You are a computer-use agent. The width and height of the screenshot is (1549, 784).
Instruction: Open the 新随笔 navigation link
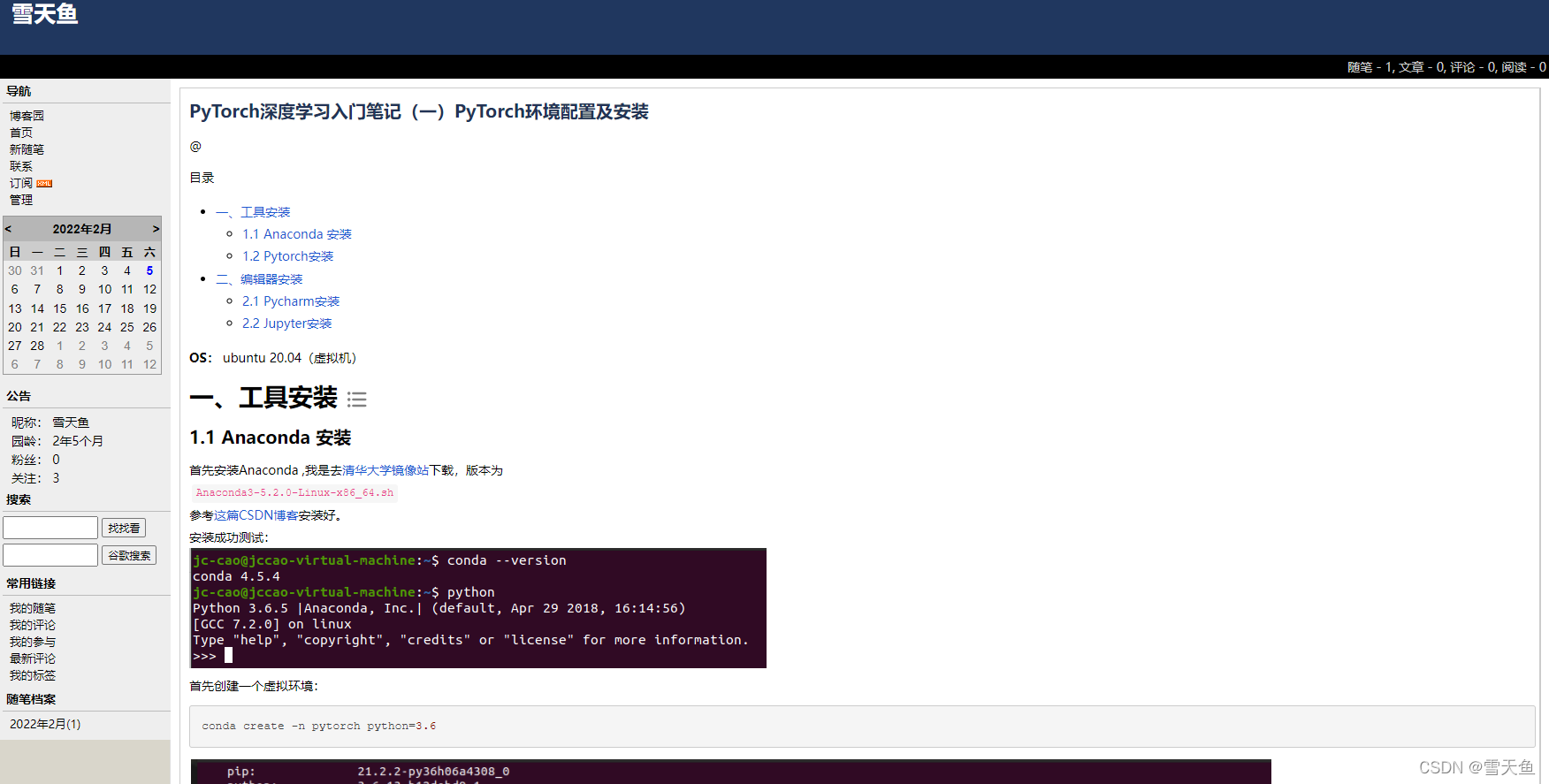27,149
